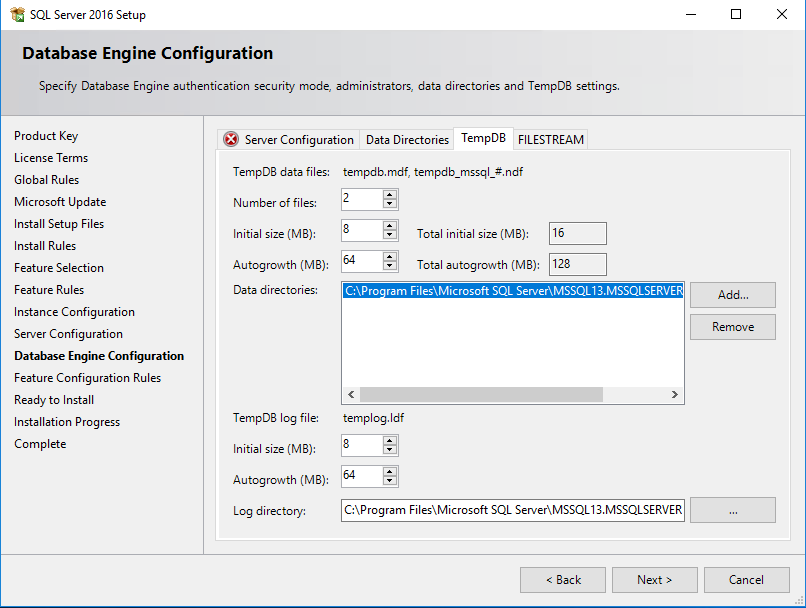The width and height of the screenshot is (806, 608).
Task: Increase data files Autogrowth spinner up
Action: coord(390,256)
